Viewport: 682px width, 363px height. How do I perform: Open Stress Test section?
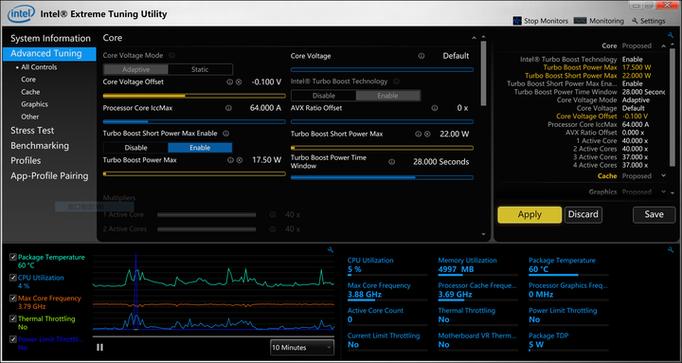32,130
